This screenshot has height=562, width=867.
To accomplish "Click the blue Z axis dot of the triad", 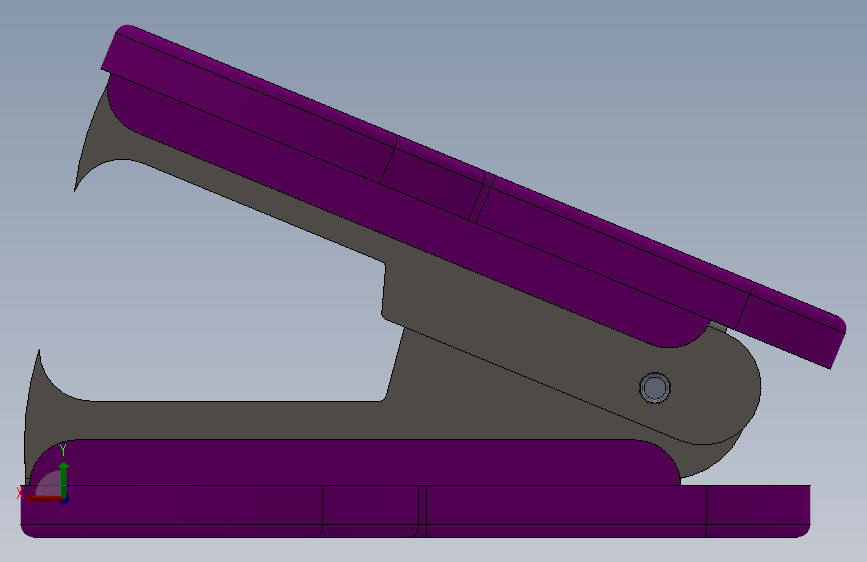I will 65,500.
